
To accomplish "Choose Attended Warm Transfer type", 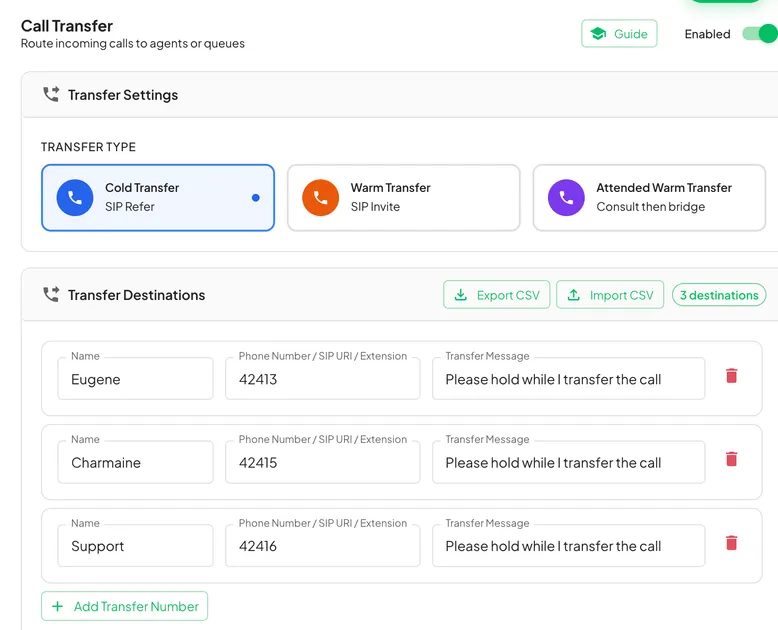I will pos(649,197).
